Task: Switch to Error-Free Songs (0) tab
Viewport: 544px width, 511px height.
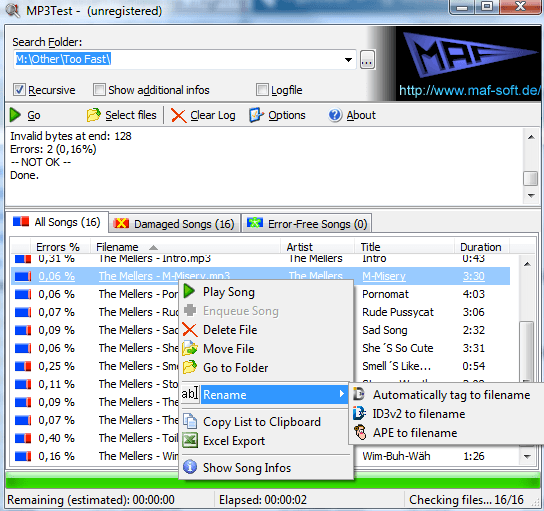Action: tap(307, 223)
